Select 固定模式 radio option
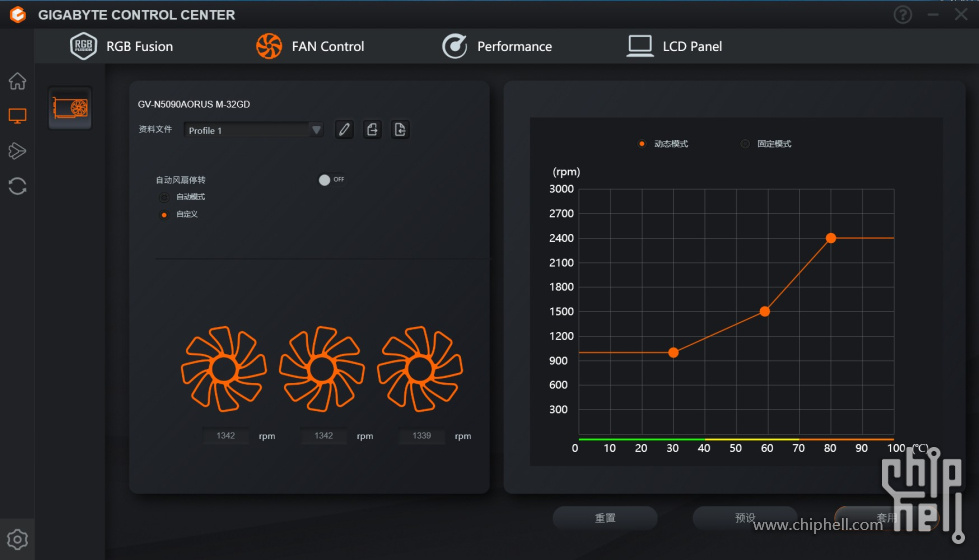This screenshot has height=560, width=979. 745,144
